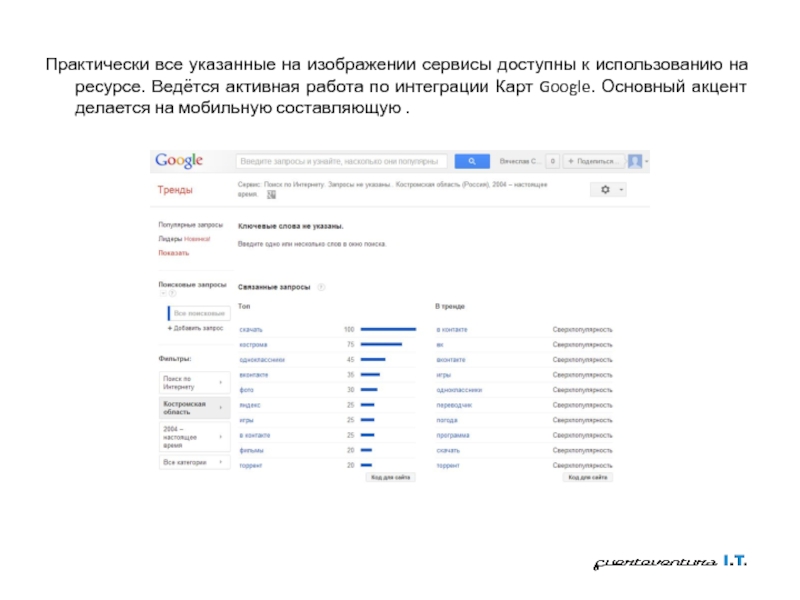
Task: Click the Google logo
Action: click(x=179, y=161)
